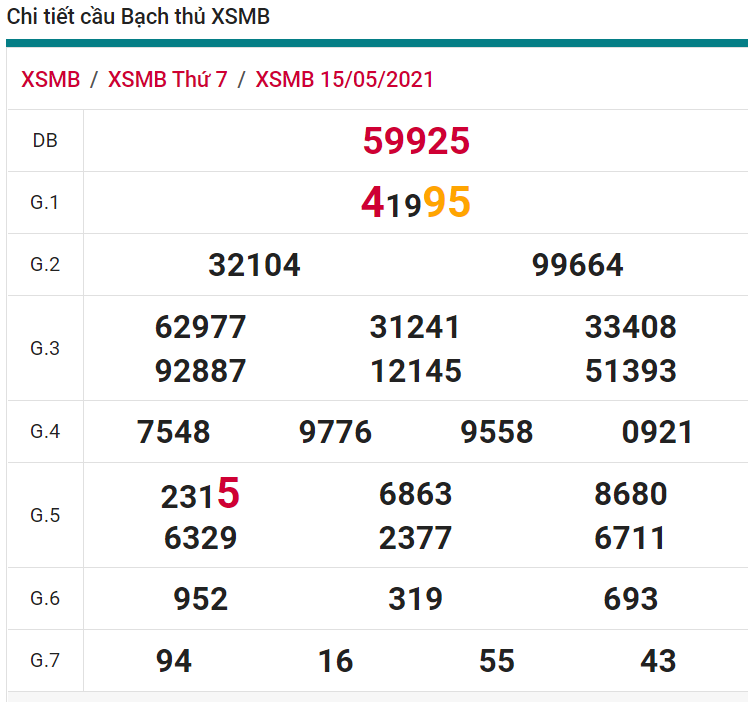This screenshot has height=702, width=748.
Task: Click the G.2 number 32104
Action: tap(254, 265)
